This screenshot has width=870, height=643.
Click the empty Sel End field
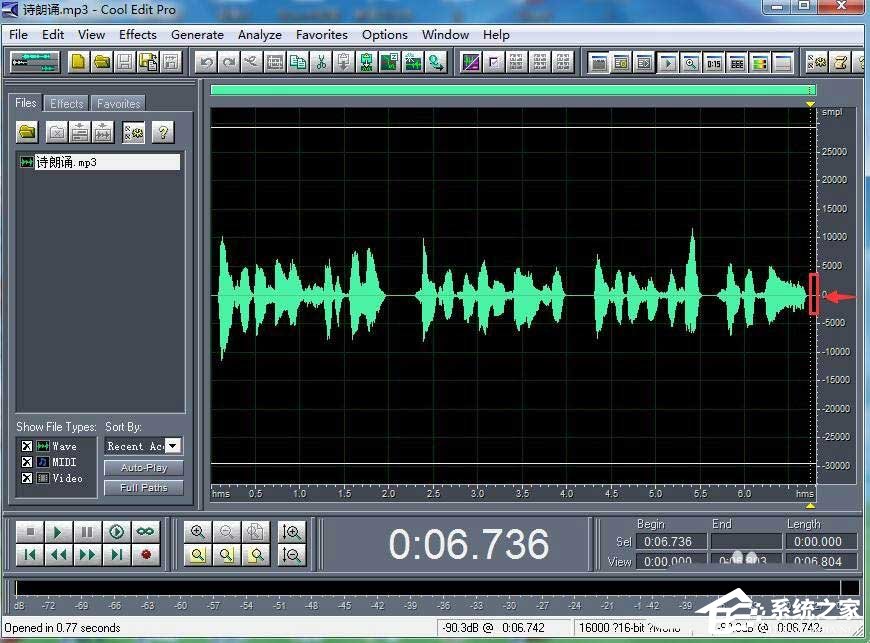746,541
